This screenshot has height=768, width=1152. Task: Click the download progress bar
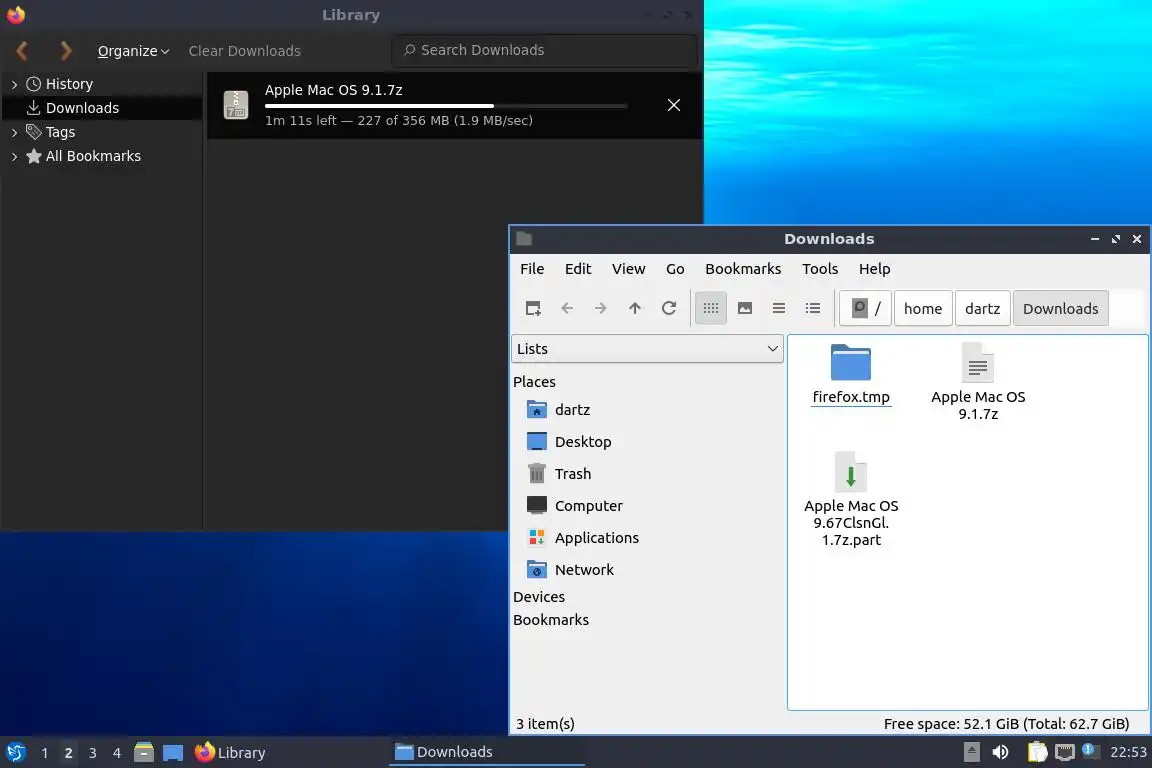[446, 106]
